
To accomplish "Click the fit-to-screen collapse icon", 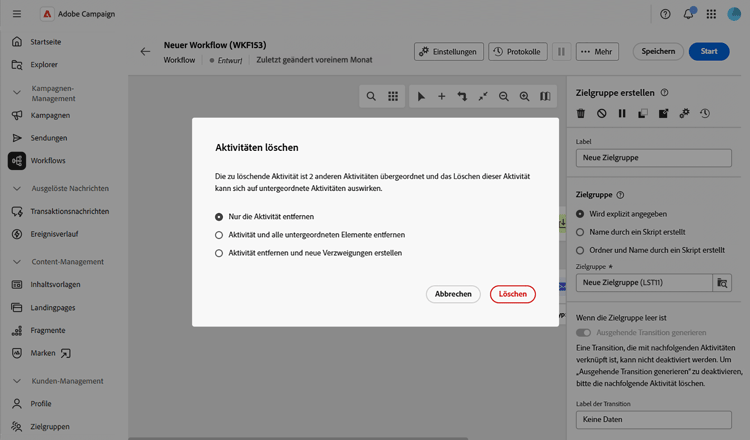I will tap(483, 96).
